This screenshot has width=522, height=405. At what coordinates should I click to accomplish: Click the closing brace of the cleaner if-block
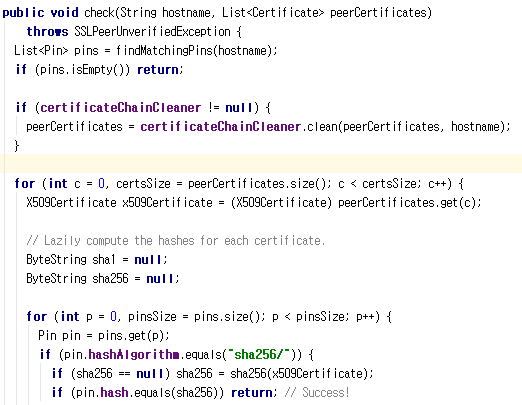tap(17, 146)
